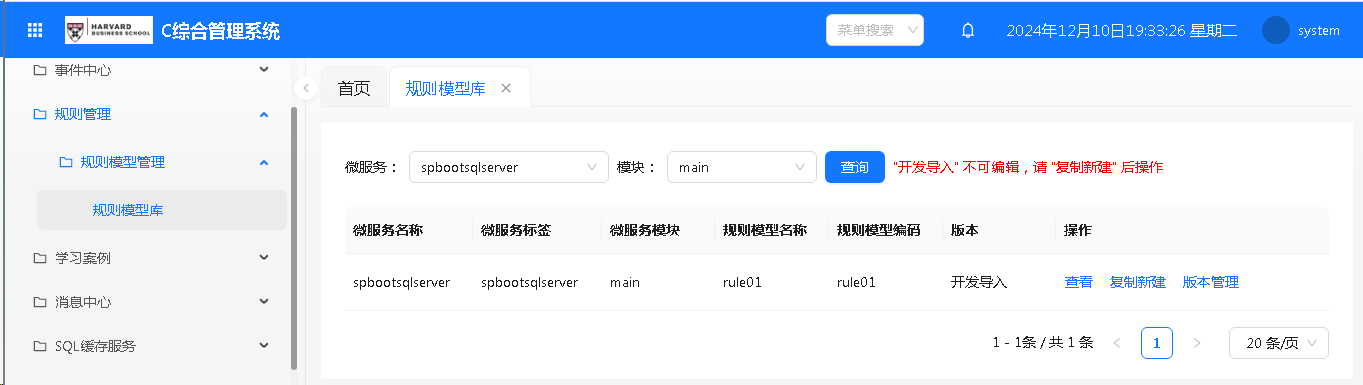Go to page 1 in pagination
1363x385 pixels.
tap(1157, 343)
